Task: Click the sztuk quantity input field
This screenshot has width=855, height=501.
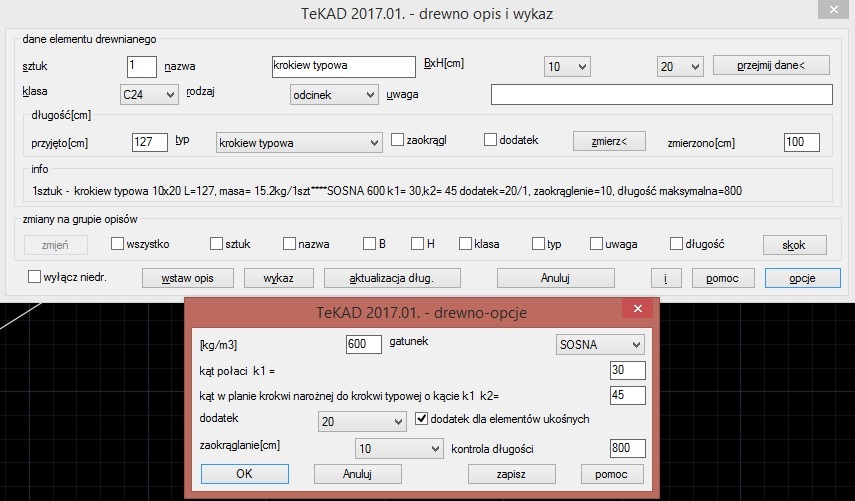Action: [142, 67]
